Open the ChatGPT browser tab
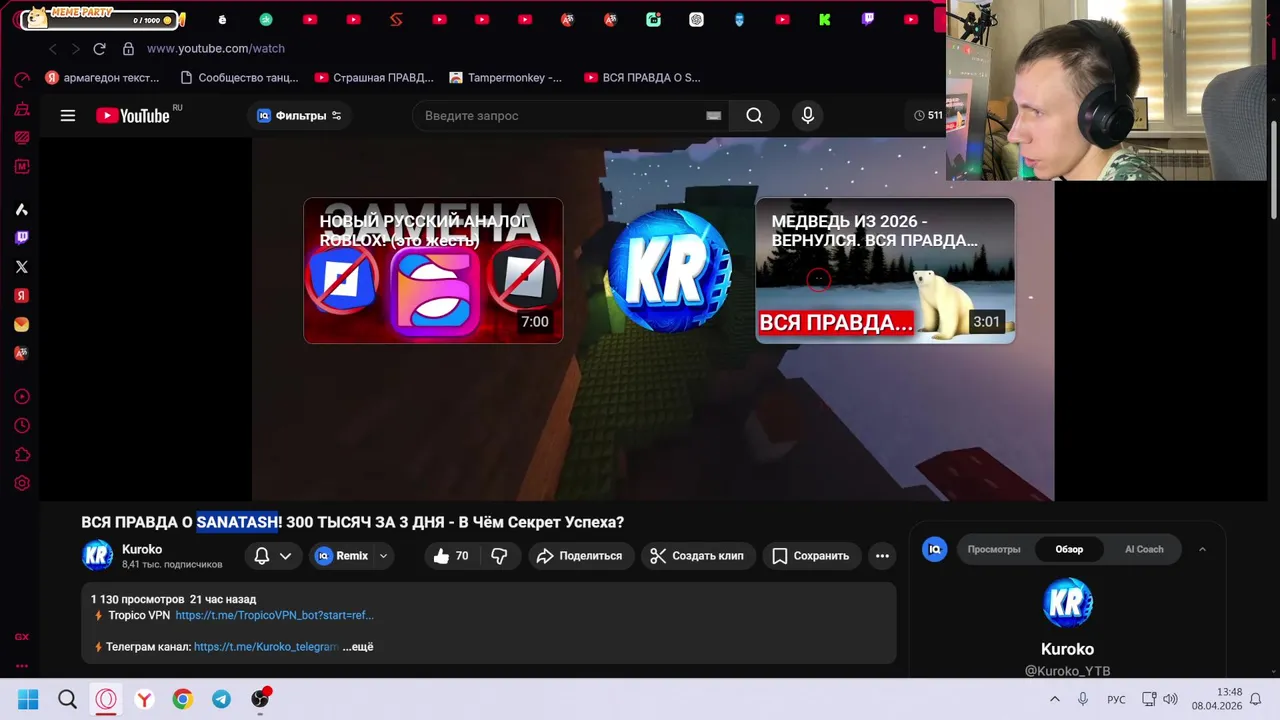Image resolution: width=1280 pixels, height=720 pixels. (696, 19)
